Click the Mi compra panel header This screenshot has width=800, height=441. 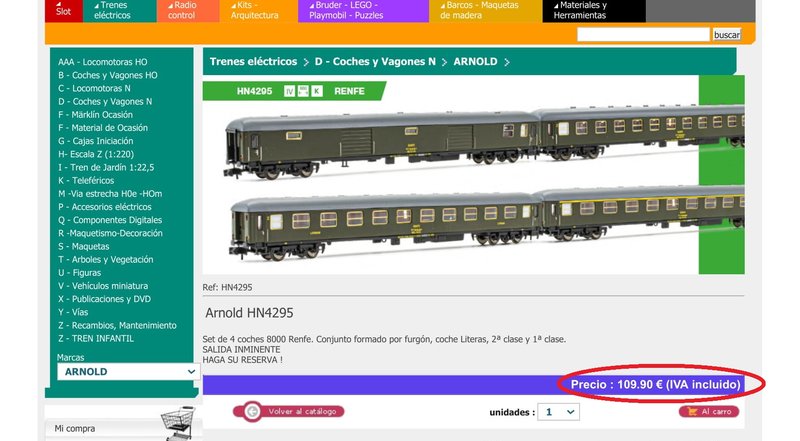pos(122,428)
